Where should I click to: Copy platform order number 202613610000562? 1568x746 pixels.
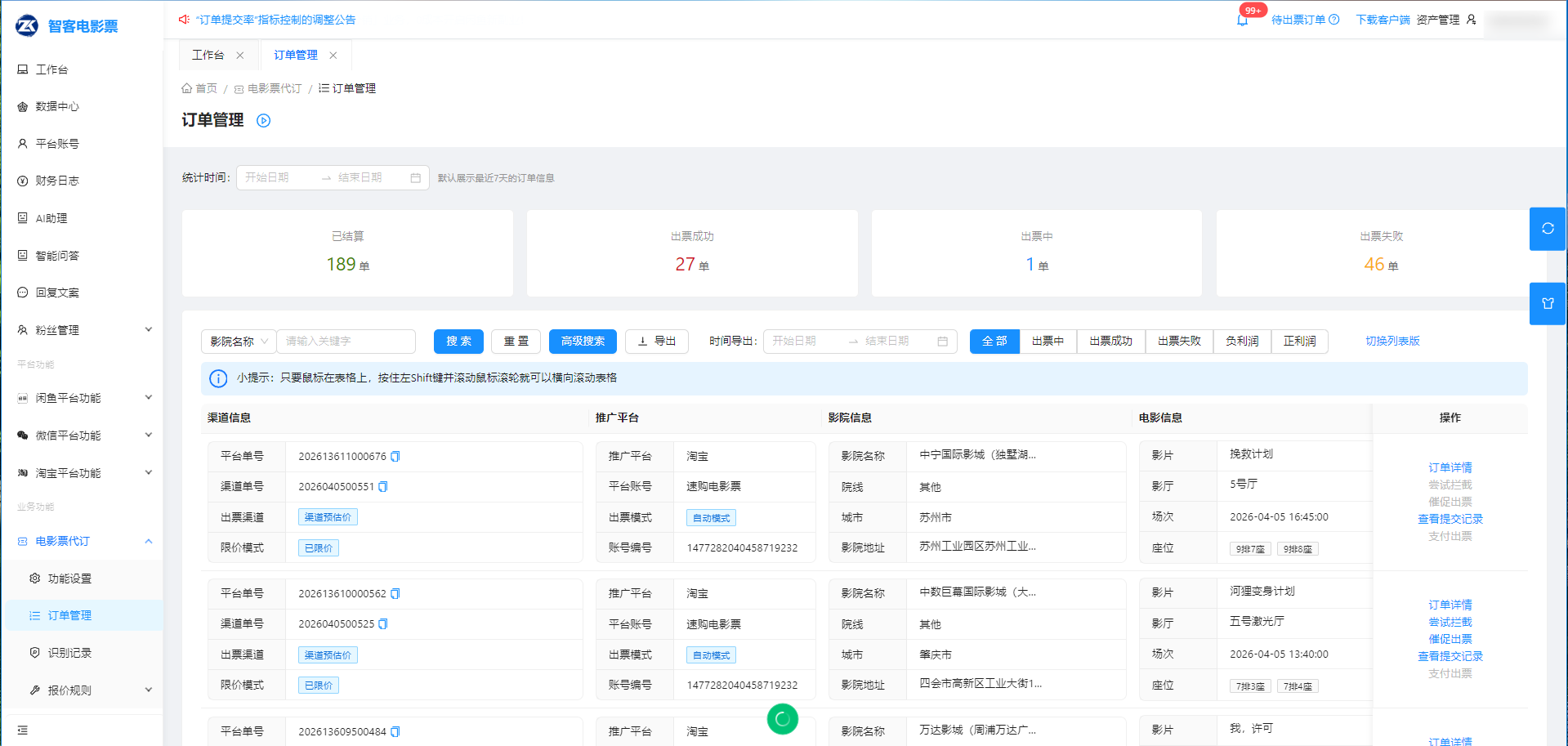(x=395, y=594)
